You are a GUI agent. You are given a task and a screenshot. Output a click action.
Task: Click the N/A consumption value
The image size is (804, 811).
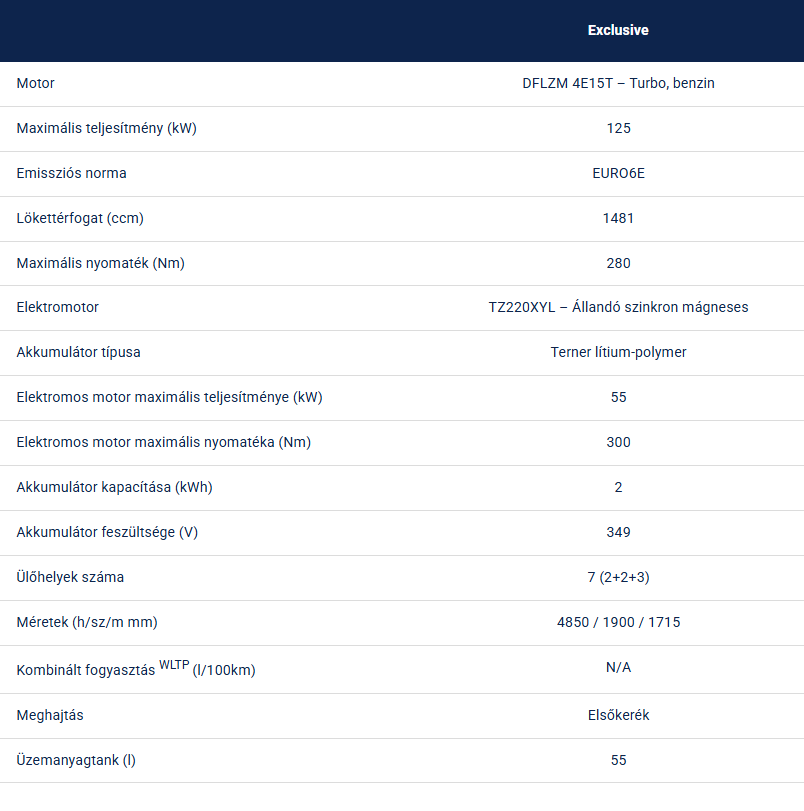(x=618, y=668)
